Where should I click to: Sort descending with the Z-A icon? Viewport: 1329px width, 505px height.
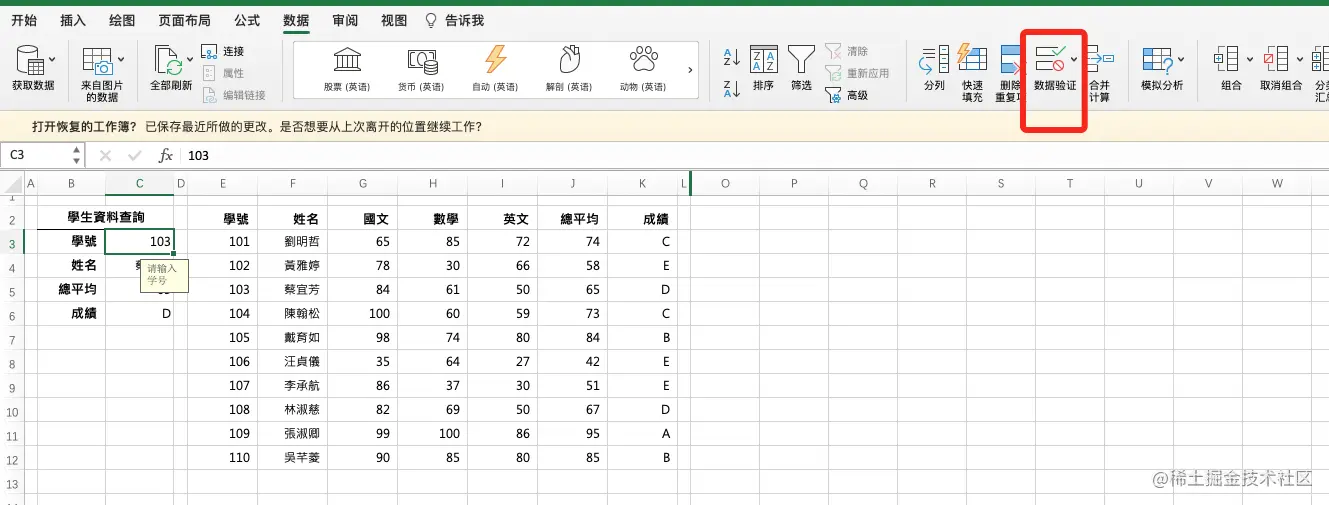tap(731, 88)
